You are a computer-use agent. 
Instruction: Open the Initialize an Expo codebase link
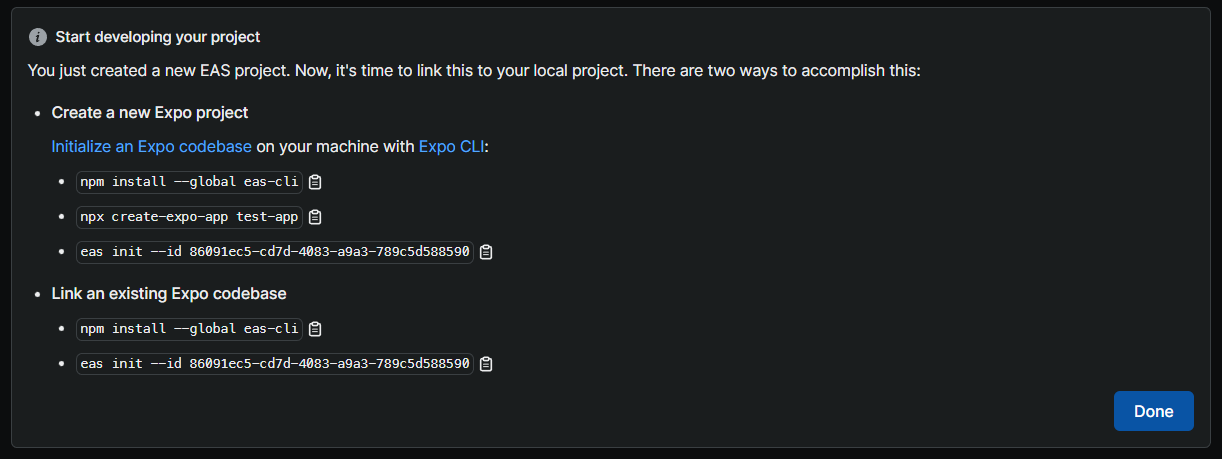click(x=152, y=146)
